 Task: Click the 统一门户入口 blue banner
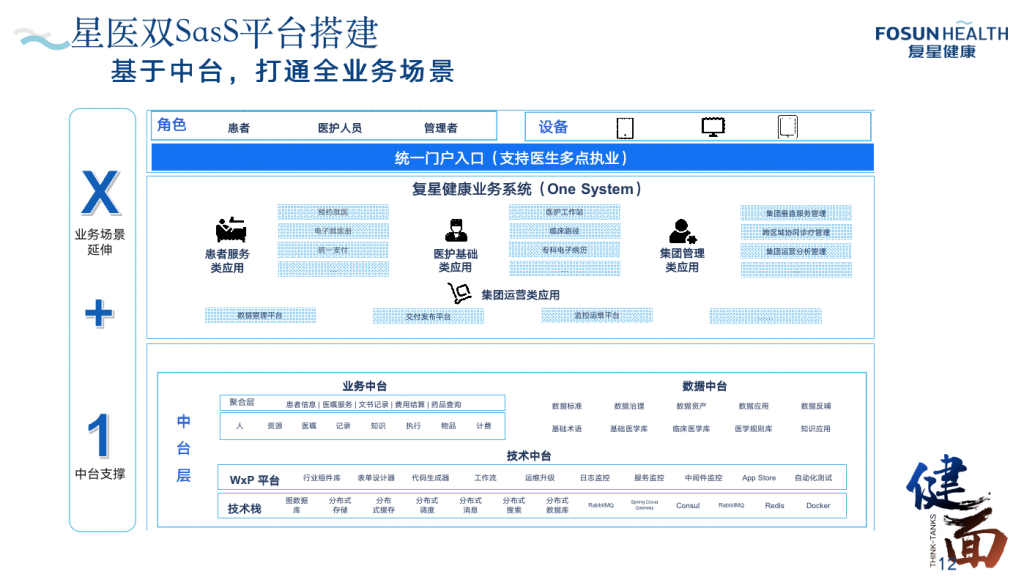tap(511, 158)
